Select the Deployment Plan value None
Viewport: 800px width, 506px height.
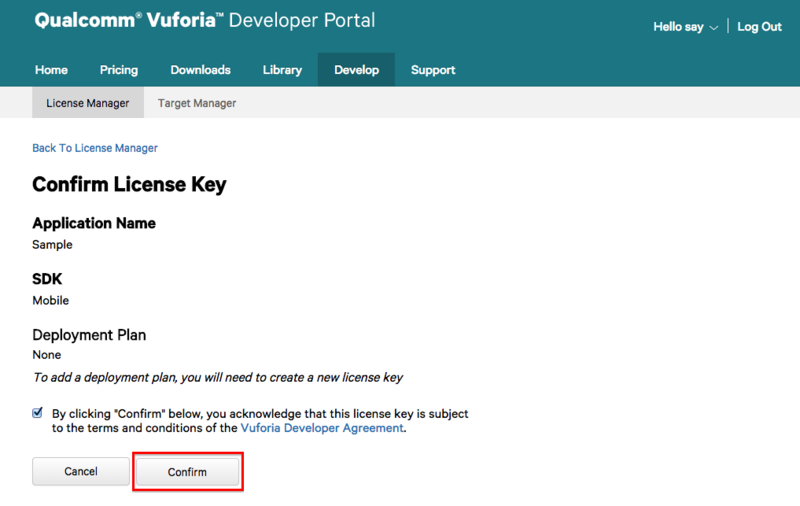tap(46, 355)
